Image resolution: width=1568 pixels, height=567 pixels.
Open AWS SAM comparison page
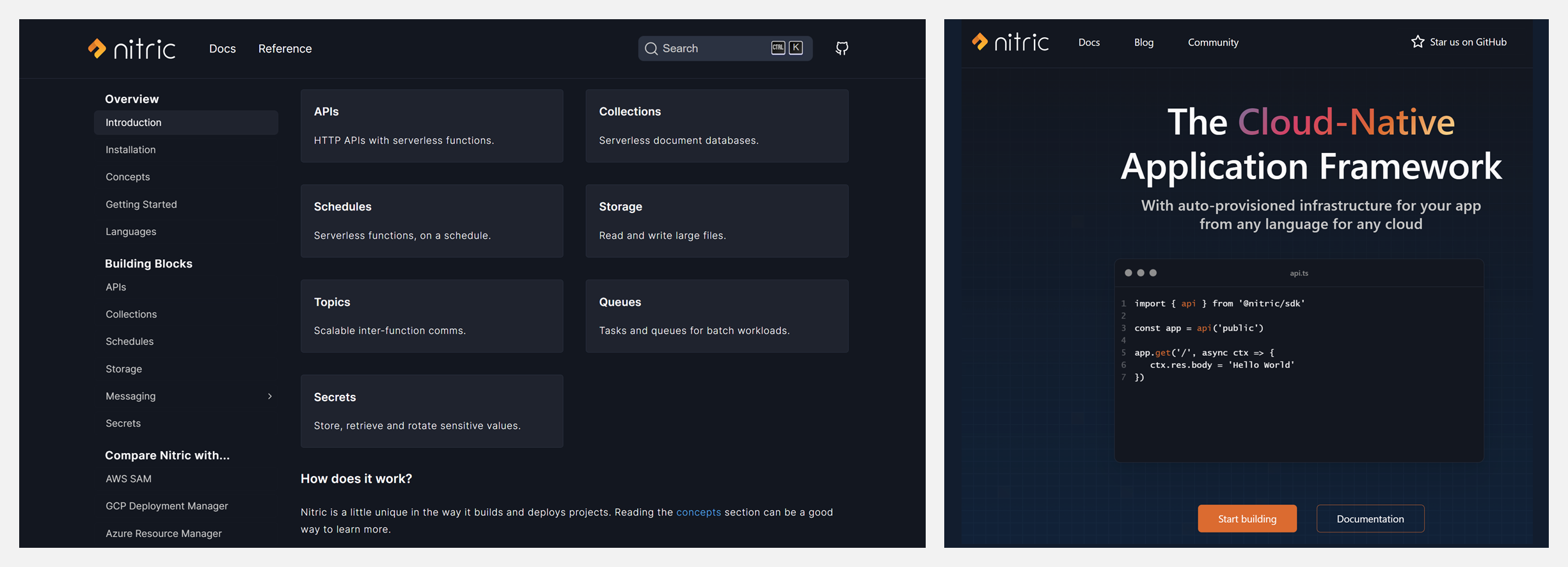coord(129,479)
